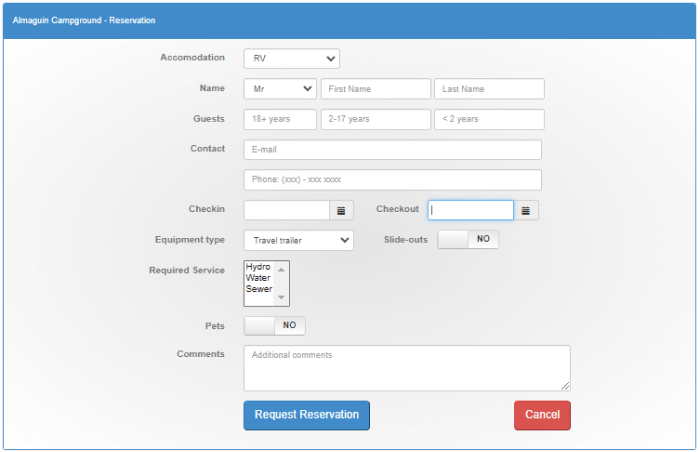The image size is (700, 452).
Task: Open the Checkin calendar picker icon
Action: point(341,210)
